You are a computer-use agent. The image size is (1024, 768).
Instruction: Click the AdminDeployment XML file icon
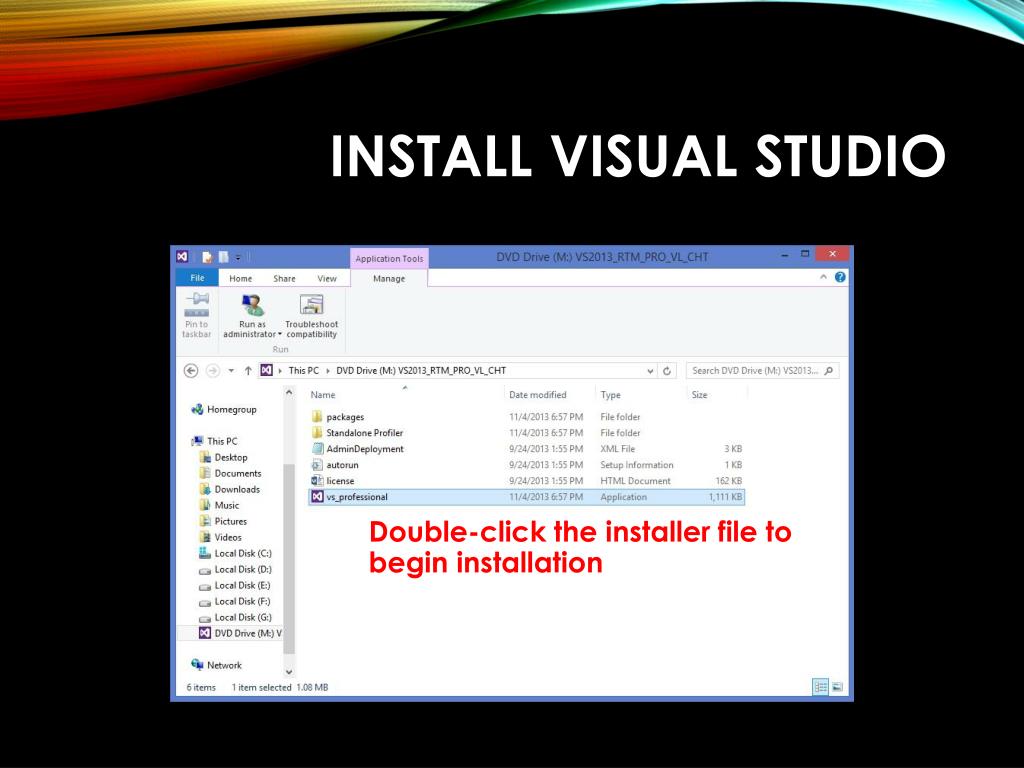pyautogui.click(x=317, y=449)
